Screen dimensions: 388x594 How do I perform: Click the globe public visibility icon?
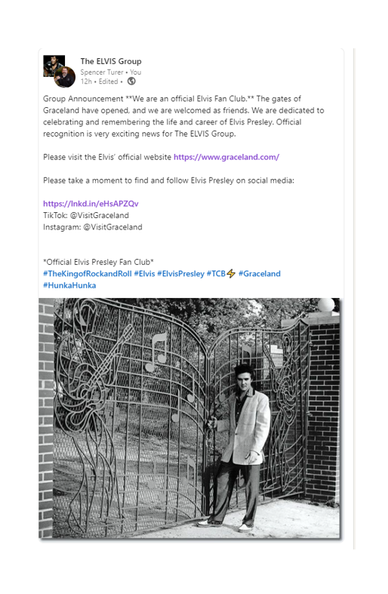pyautogui.click(x=131, y=81)
